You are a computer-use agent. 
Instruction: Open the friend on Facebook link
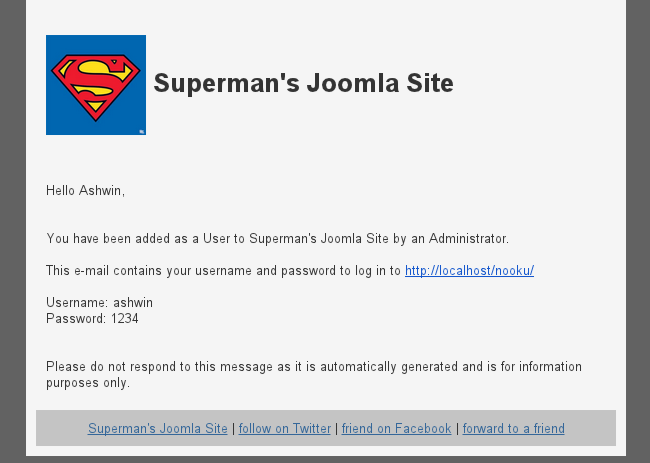tap(396, 428)
